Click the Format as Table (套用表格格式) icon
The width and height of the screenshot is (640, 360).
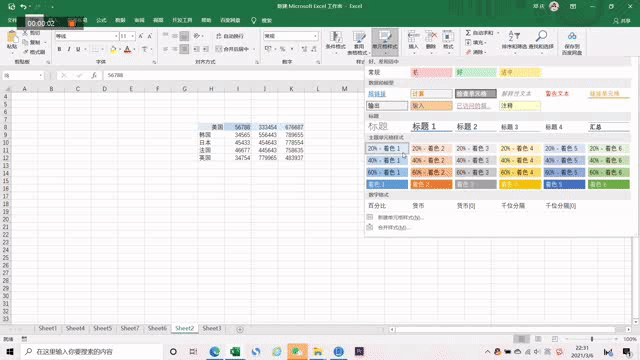tap(358, 37)
